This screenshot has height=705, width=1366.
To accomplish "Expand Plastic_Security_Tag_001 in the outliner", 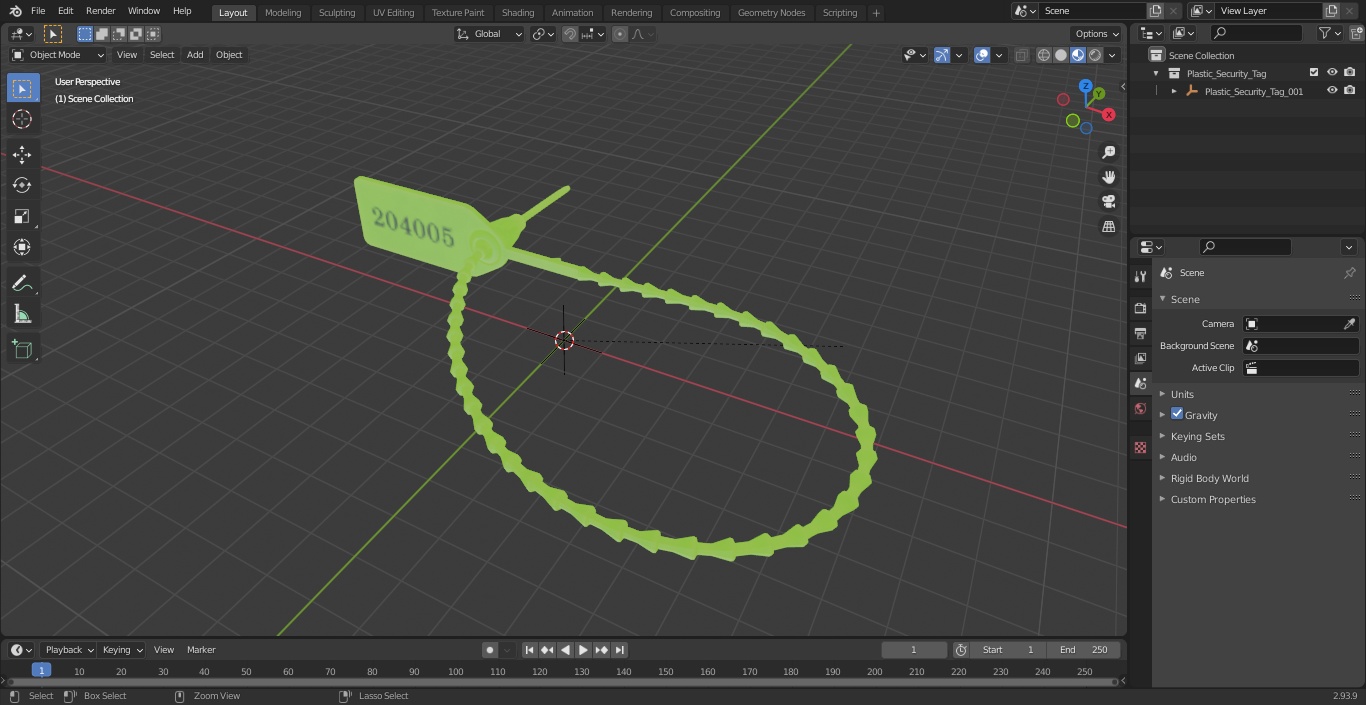I will (1174, 91).
